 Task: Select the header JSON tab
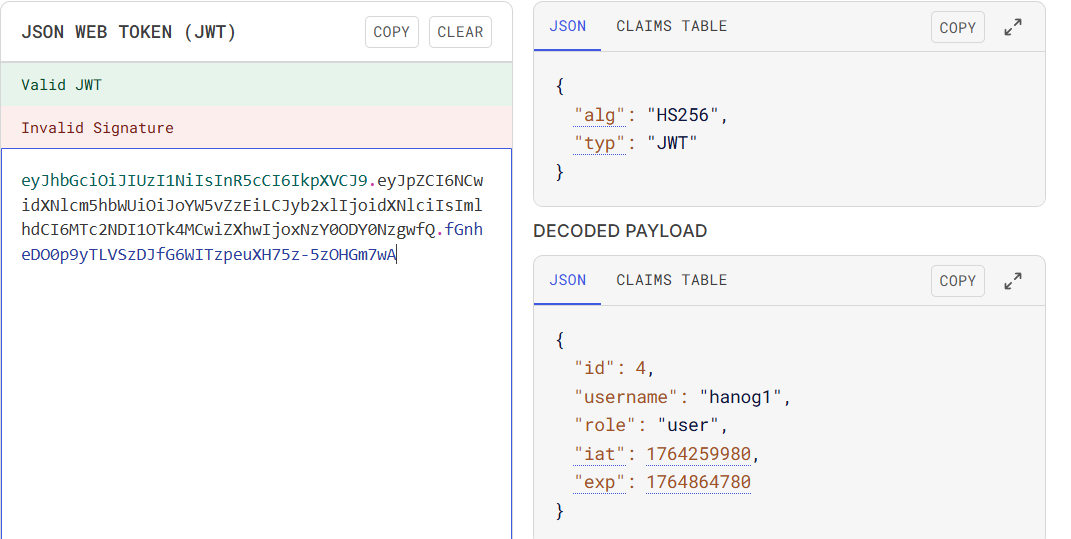click(567, 26)
